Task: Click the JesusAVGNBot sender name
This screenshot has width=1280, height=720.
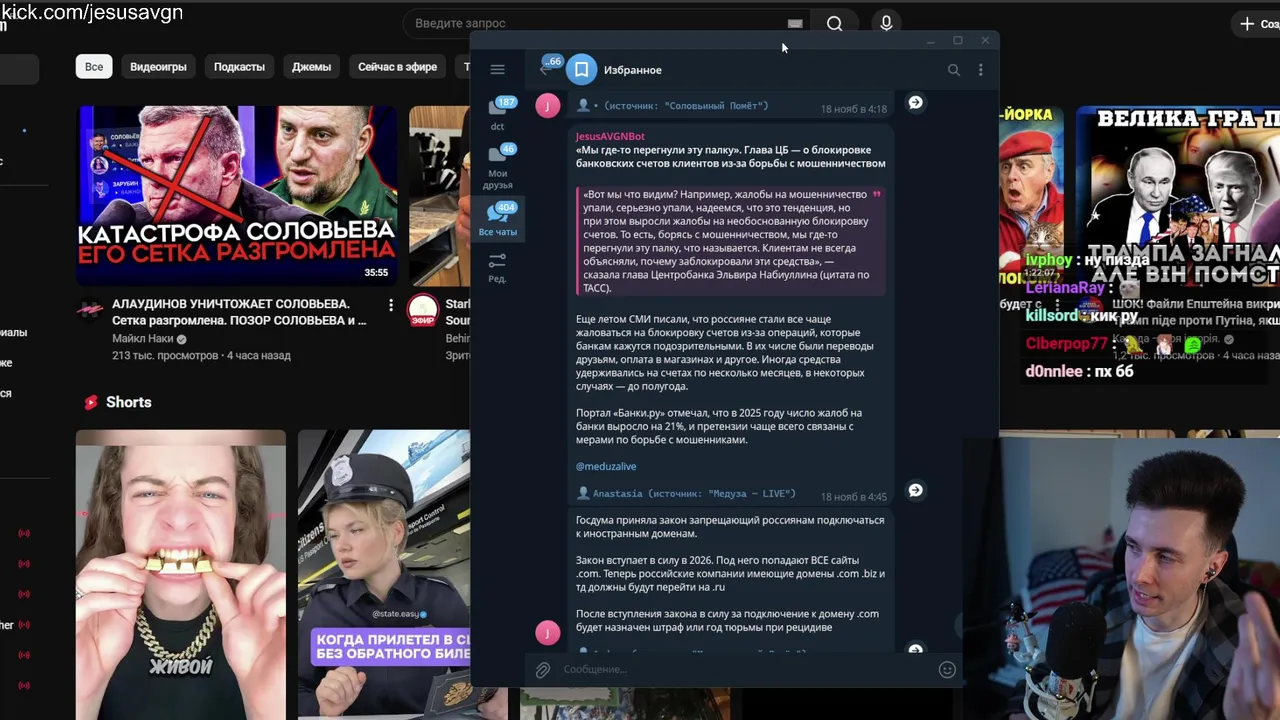Action: point(610,136)
